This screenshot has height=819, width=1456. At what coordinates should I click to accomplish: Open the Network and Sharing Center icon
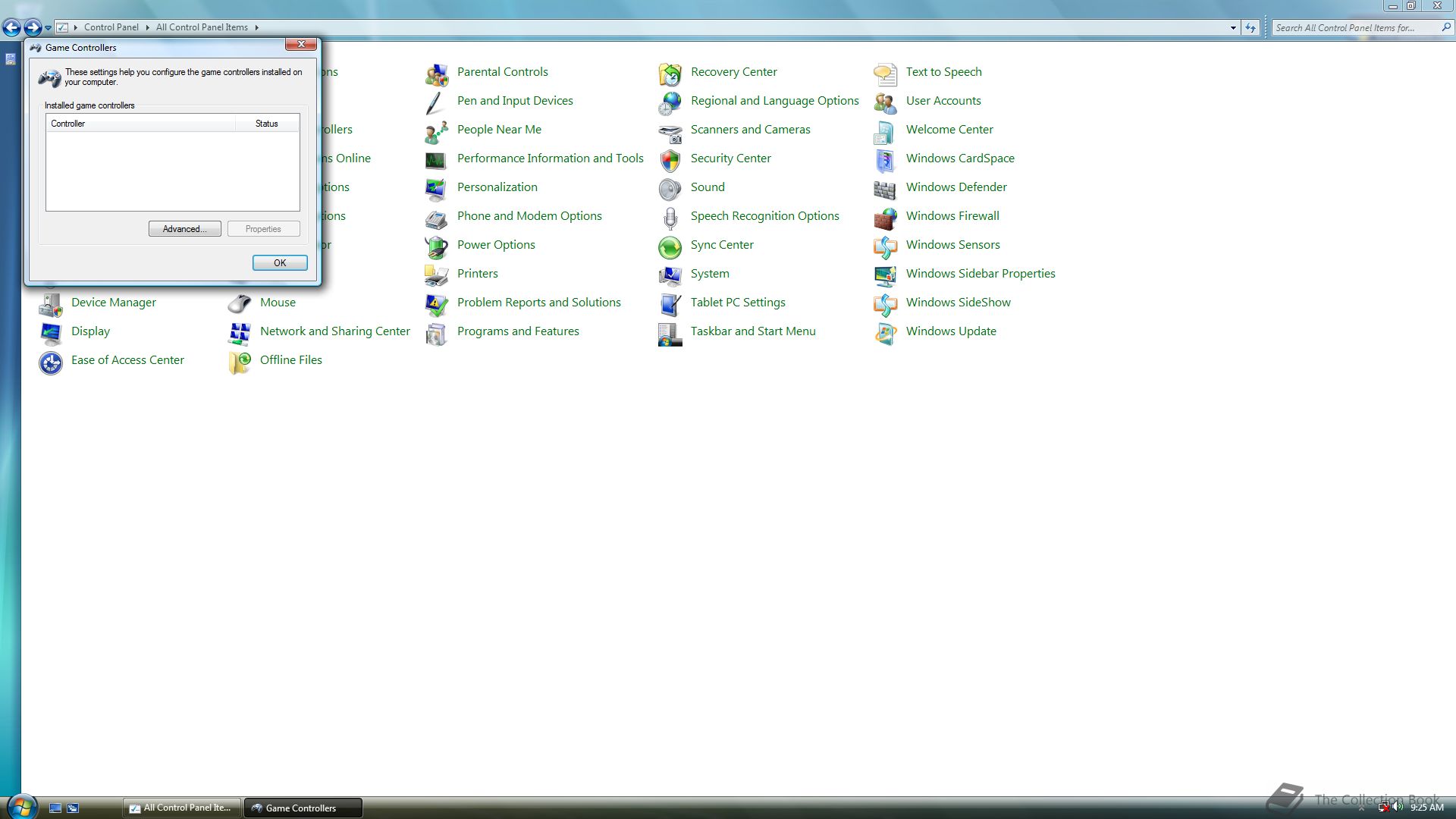(239, 333)
